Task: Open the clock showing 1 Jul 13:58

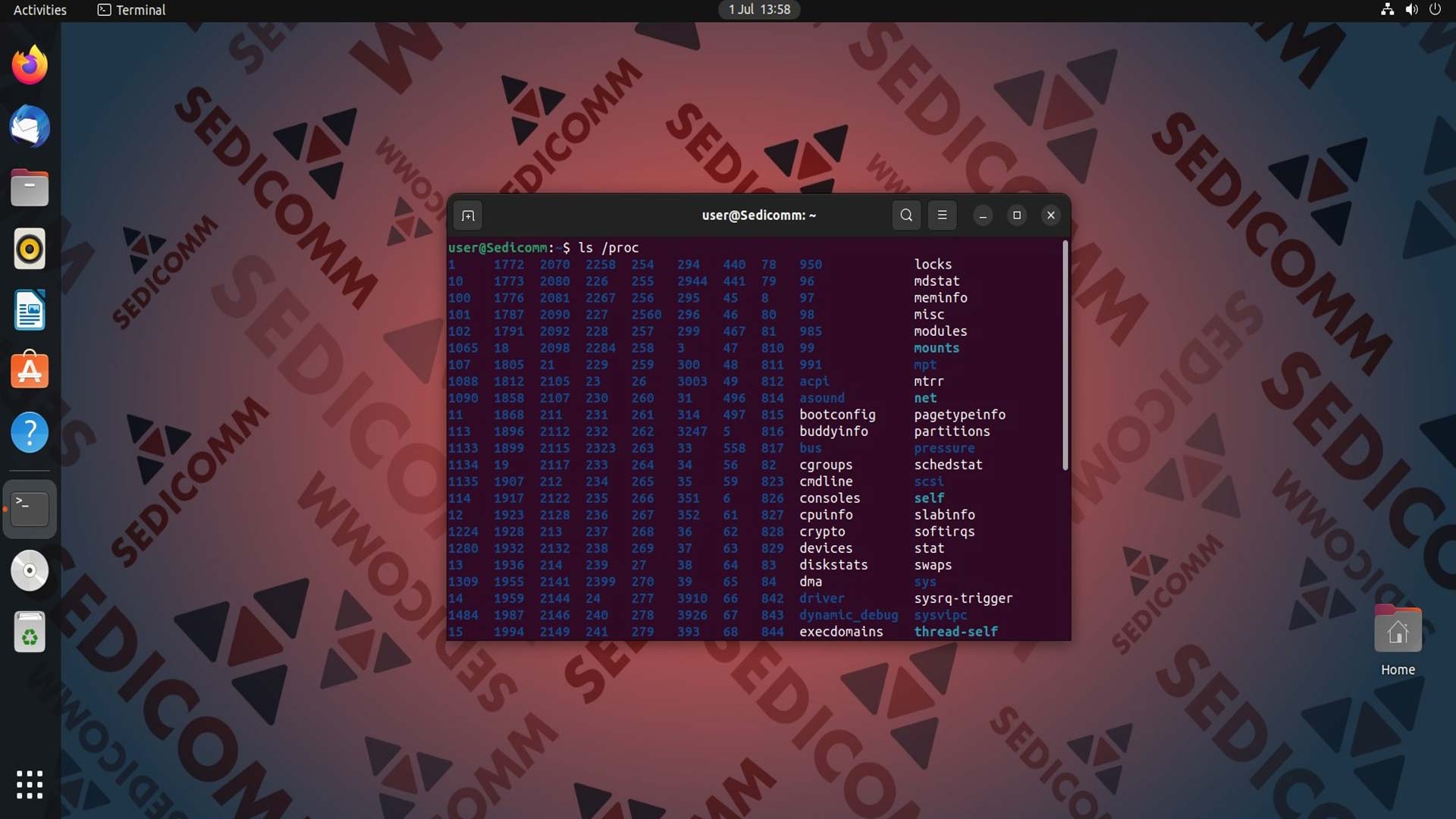Action: click(x=759, y=10)
